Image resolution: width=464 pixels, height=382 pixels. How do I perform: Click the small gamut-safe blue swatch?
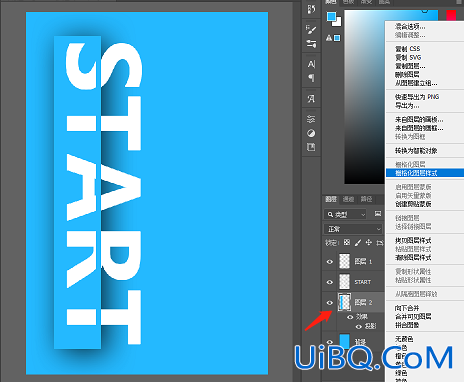coord(337,38)
